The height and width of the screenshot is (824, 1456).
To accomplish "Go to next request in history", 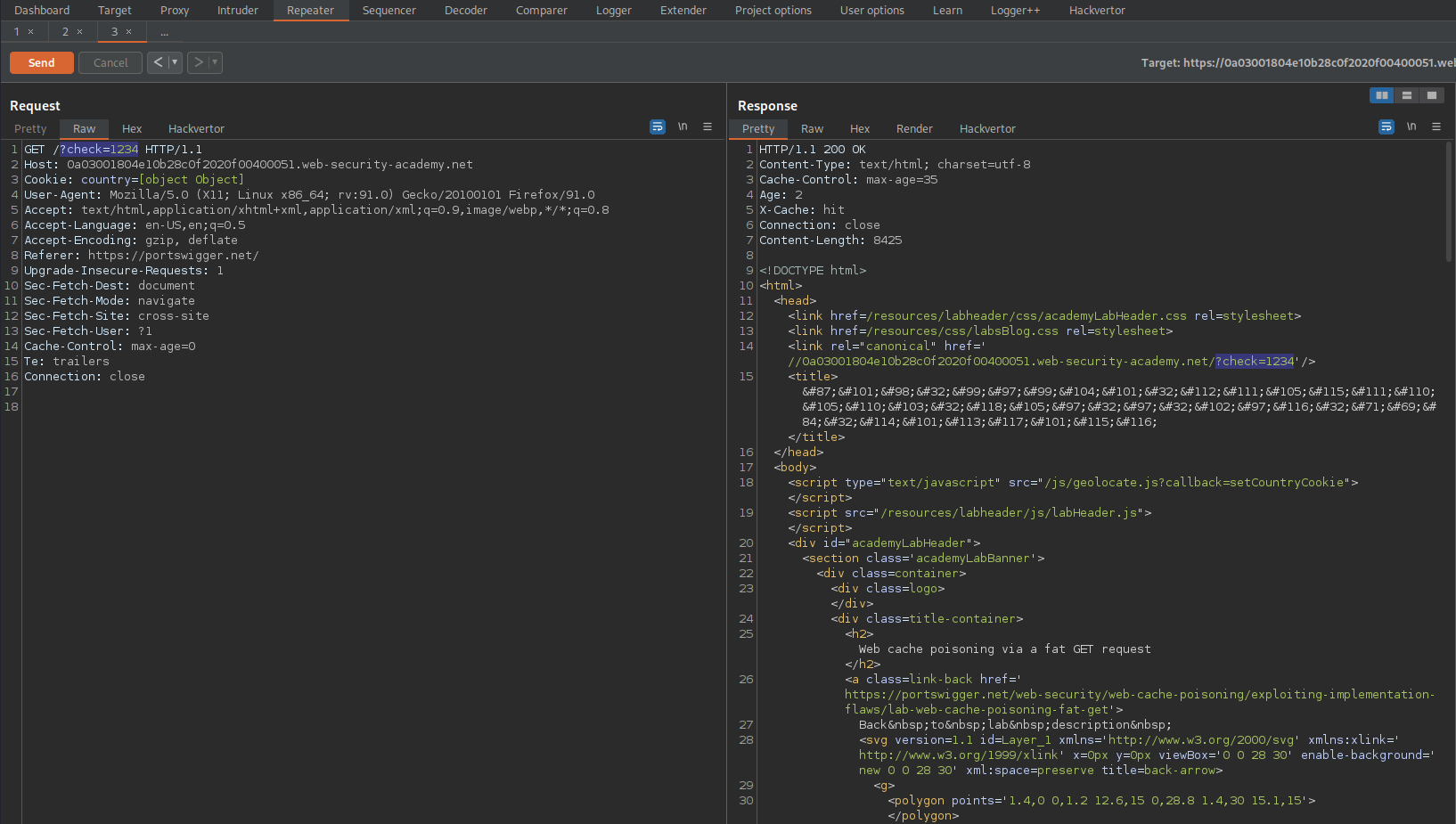I will coord(198,62).
